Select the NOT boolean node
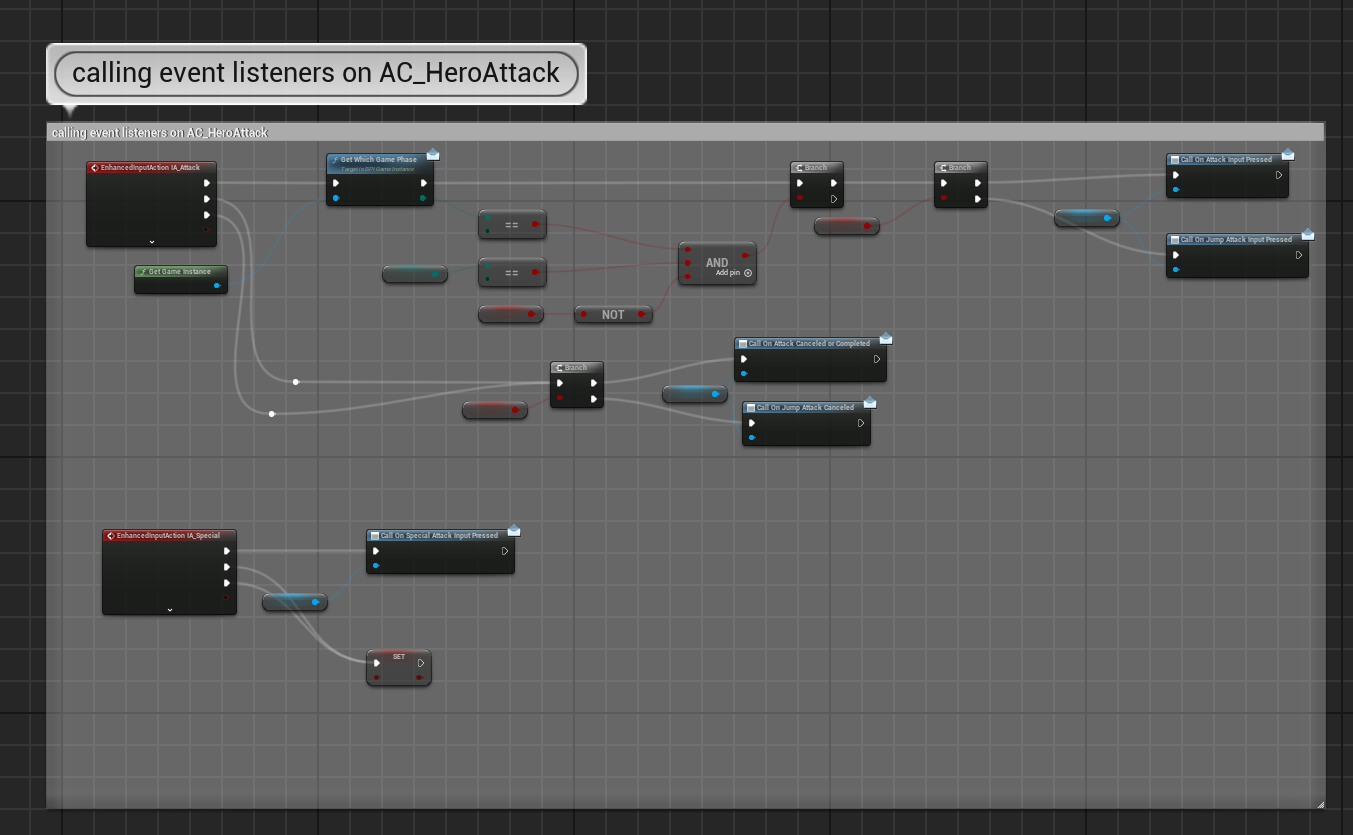 click(613, 314)
